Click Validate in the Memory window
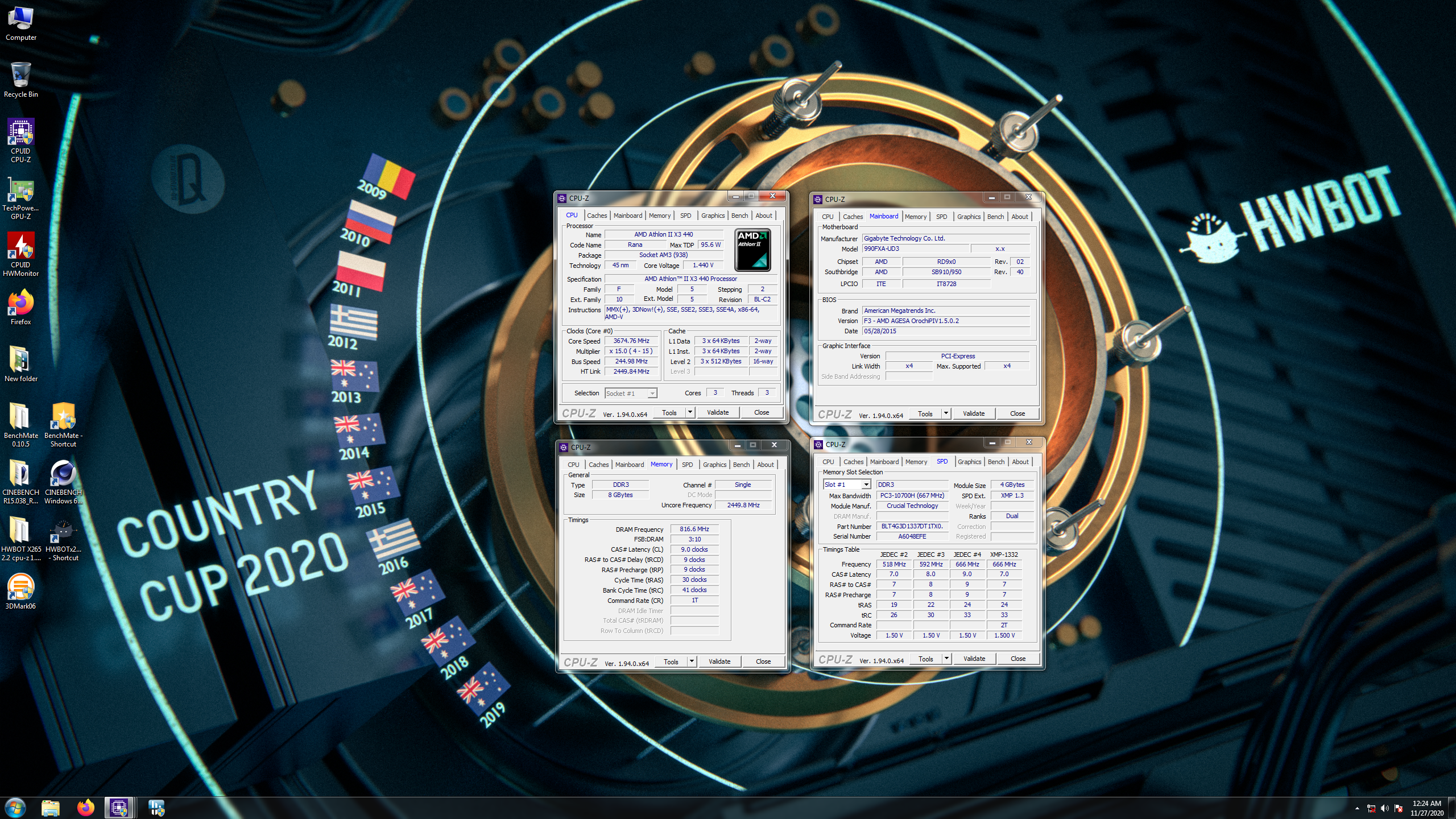Screen dimensions: 1456x819 719,661
